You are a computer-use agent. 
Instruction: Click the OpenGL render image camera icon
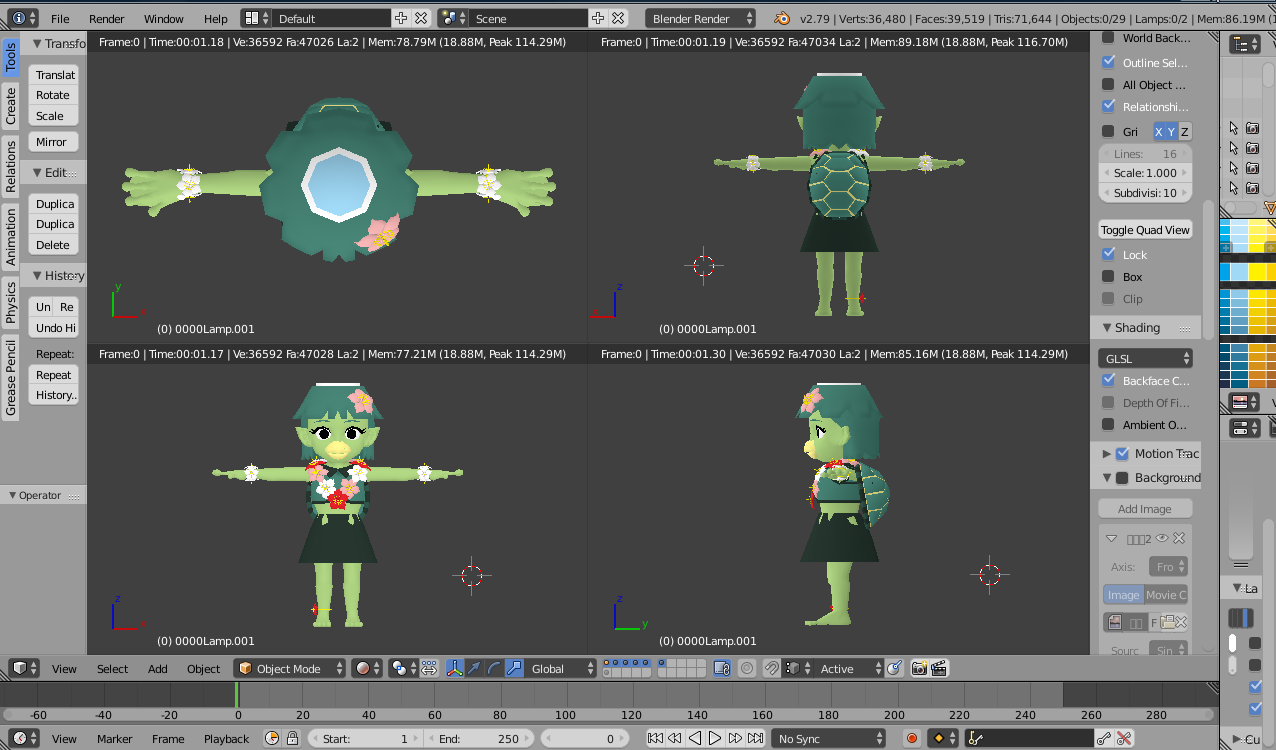tap(919, 668)
